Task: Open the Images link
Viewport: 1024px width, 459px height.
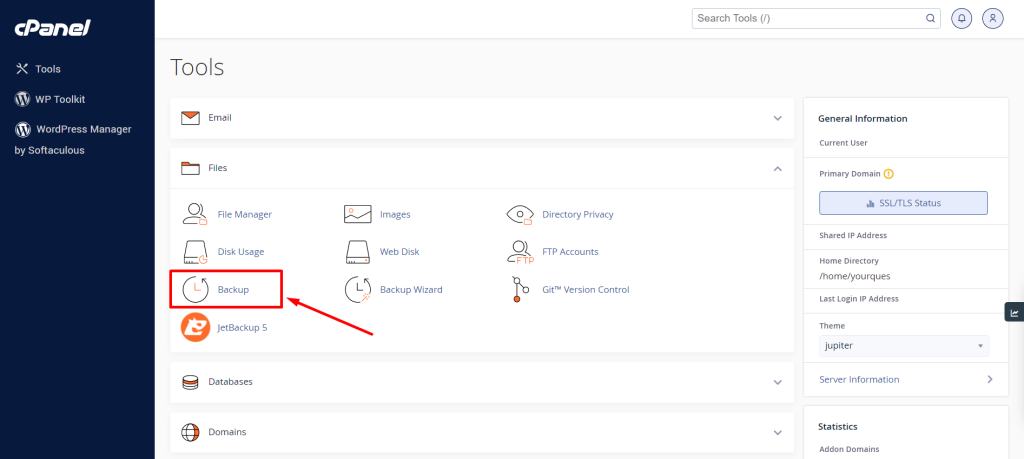Action: 395,214
